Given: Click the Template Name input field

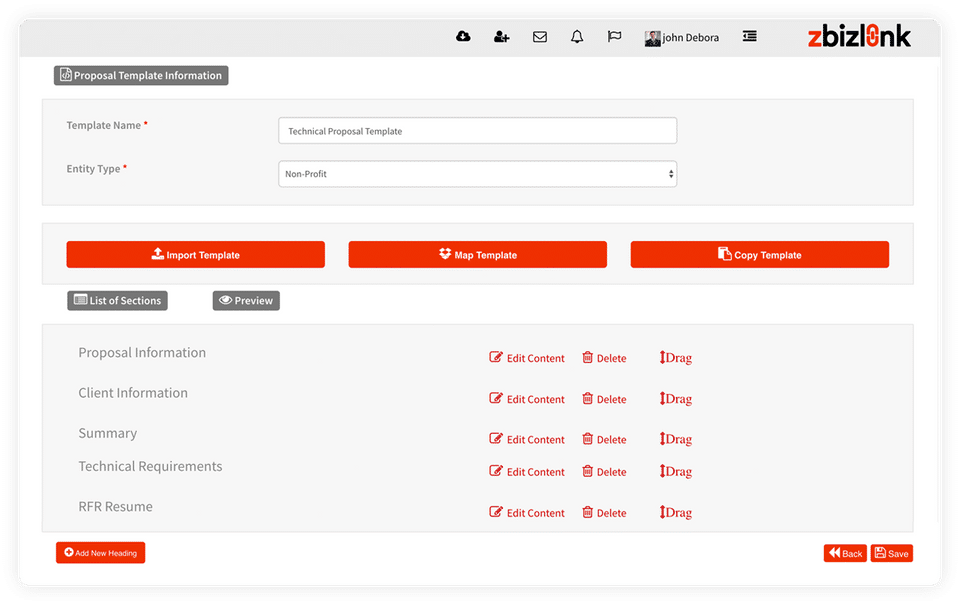Looking at the screenshot, I should [x=478, y=130].
